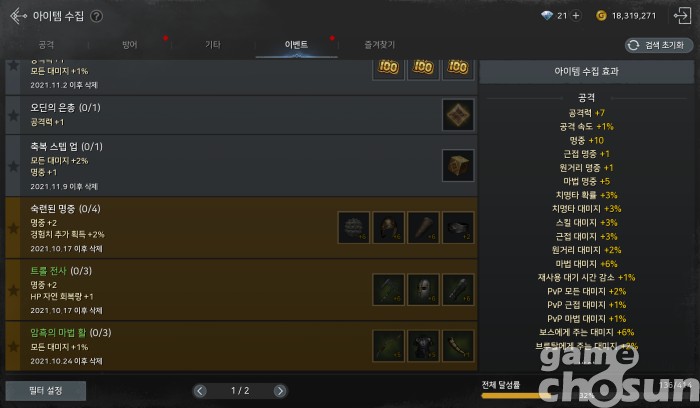
Task: Toggle favorite star for 축복 스텝 업
Action: [x=13, y=166]
